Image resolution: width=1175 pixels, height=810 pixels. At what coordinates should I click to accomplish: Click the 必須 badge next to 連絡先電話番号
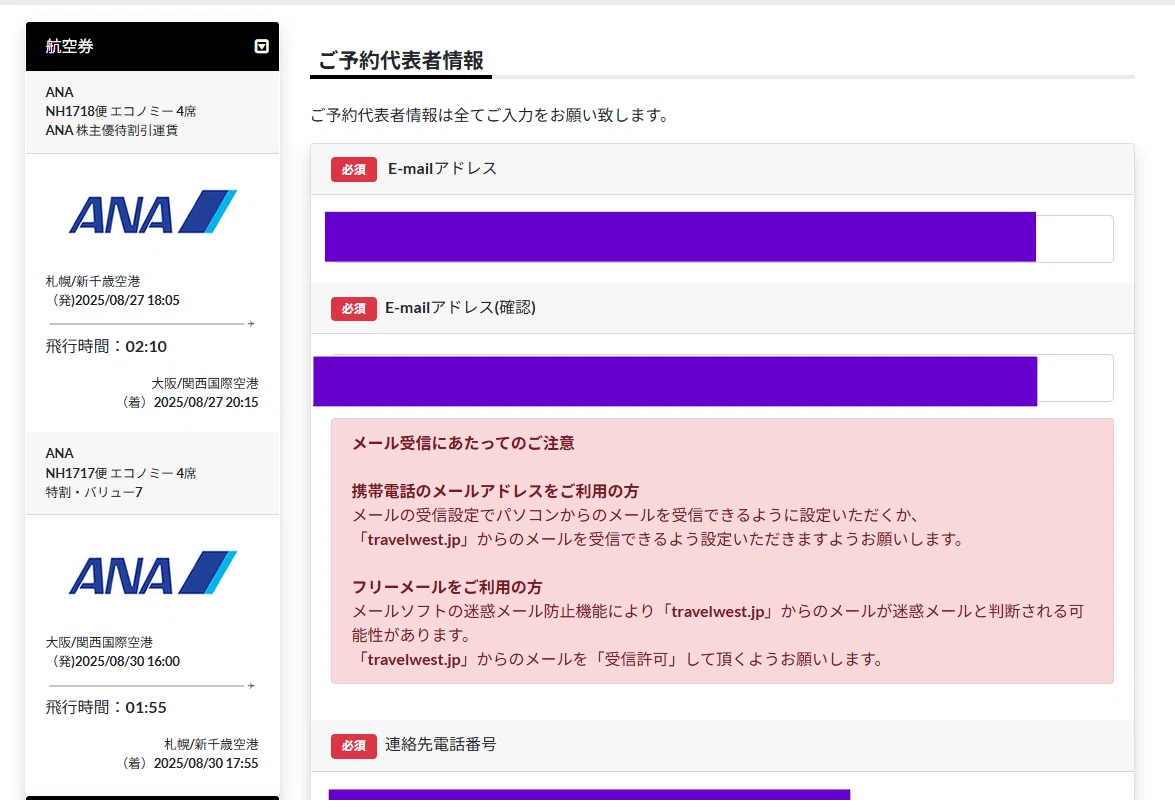(x=354, y=746)
